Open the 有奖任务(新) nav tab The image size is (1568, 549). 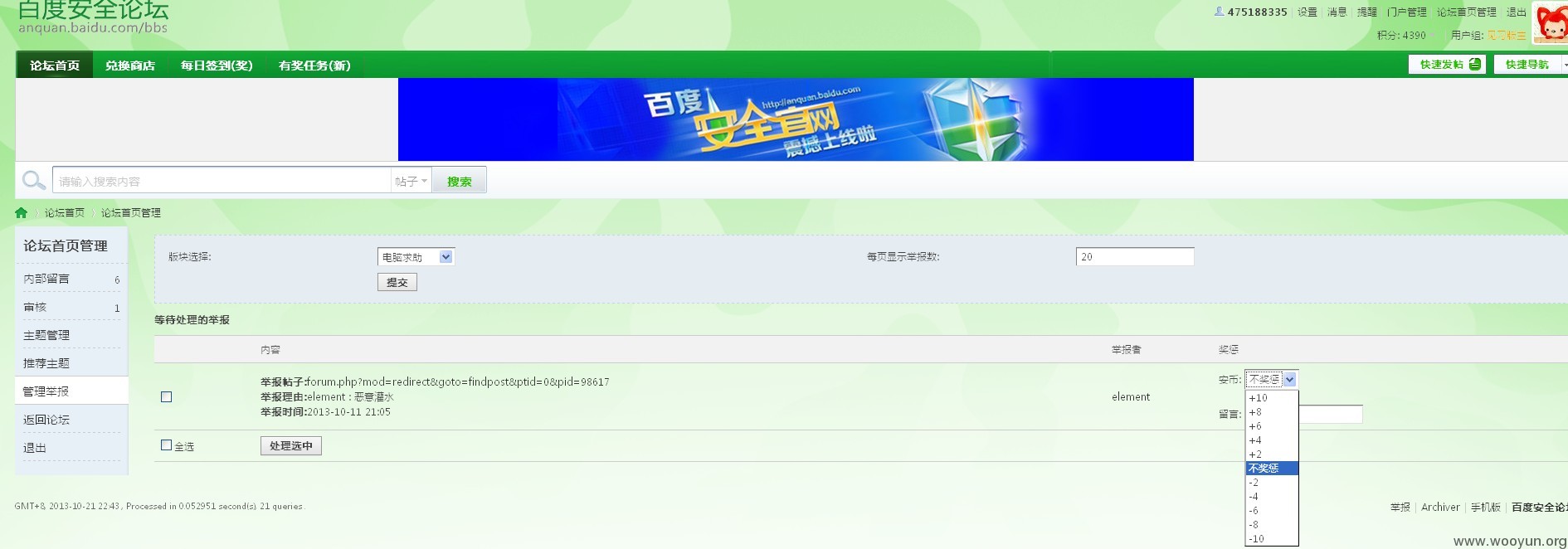314,66
